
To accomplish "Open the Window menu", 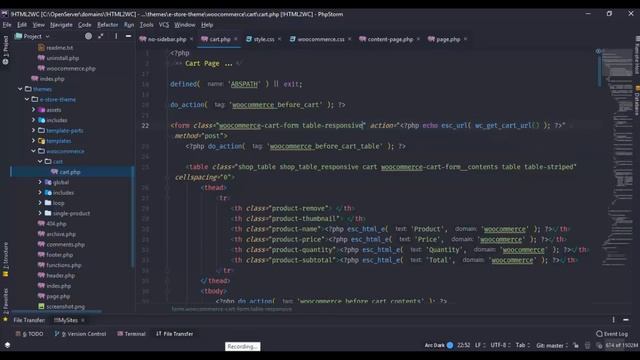I will tap(185, 25).
